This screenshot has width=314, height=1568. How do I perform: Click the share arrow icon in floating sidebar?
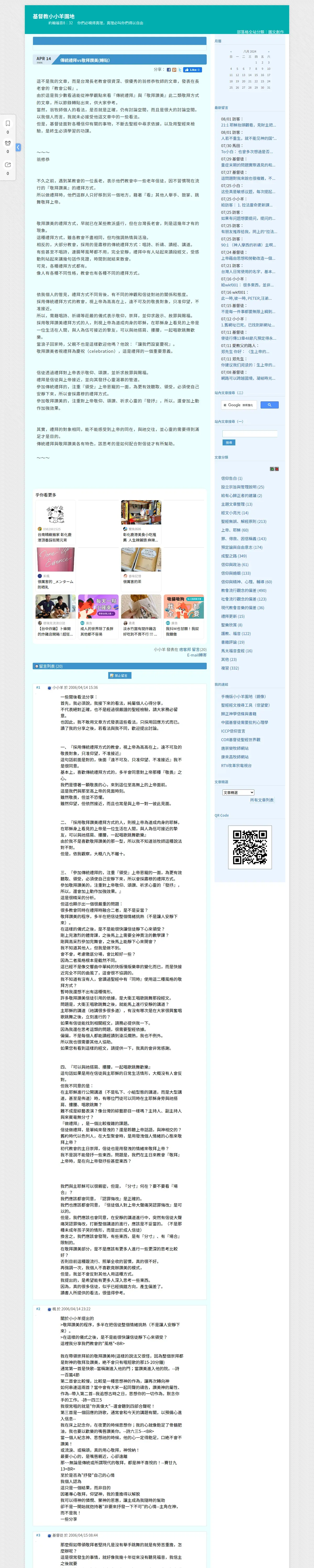pos(8,164)
